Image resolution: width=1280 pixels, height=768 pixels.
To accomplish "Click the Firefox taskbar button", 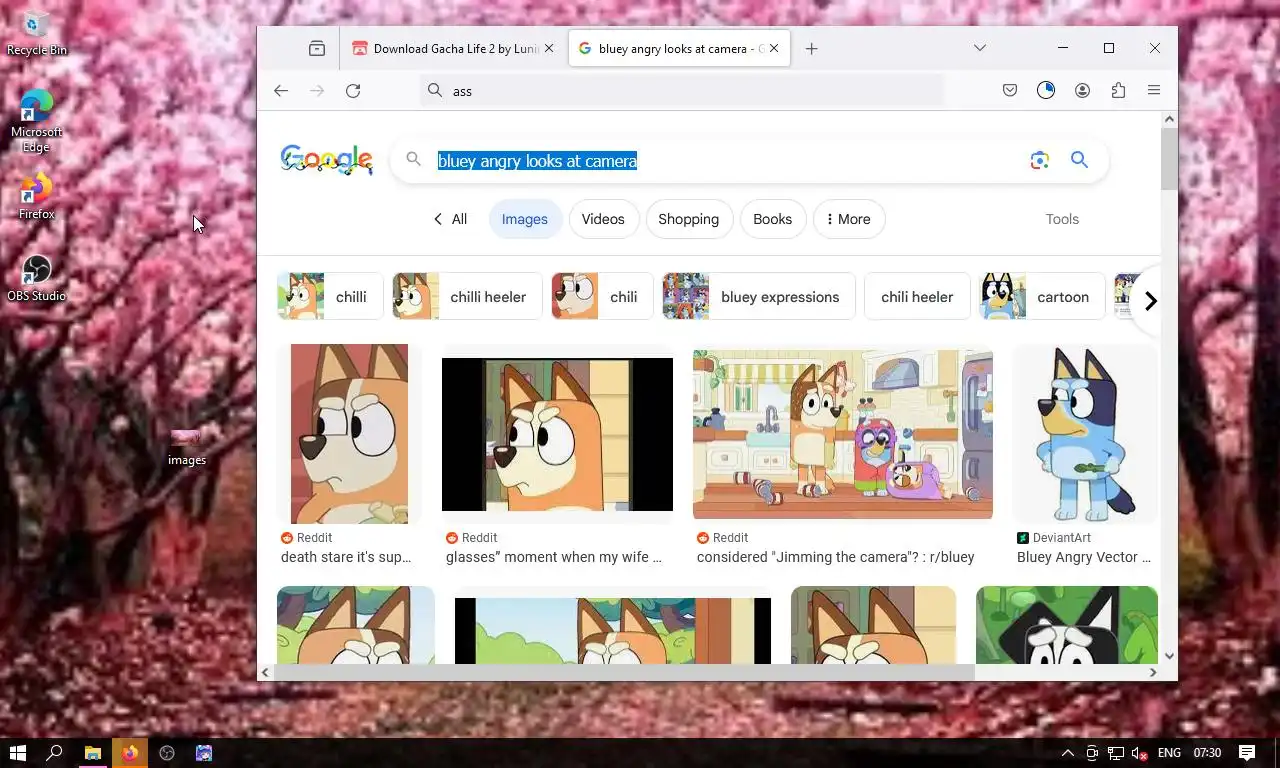I will click(129, 753).
